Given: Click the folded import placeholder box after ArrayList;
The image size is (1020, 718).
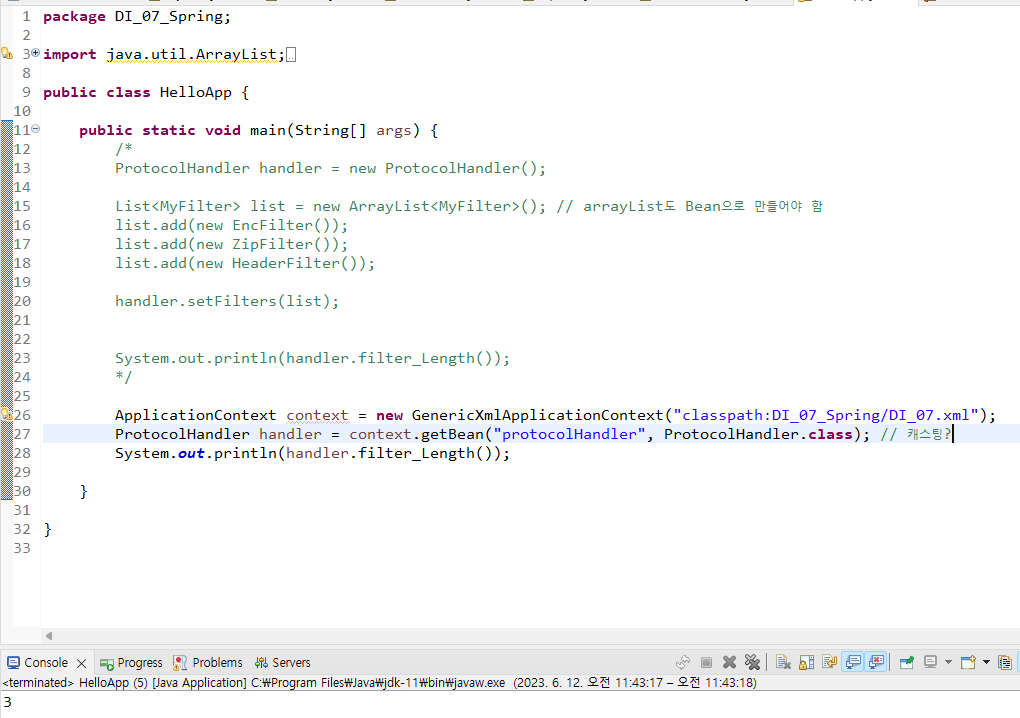Looking at the screenshot, I should pos(291,55).
